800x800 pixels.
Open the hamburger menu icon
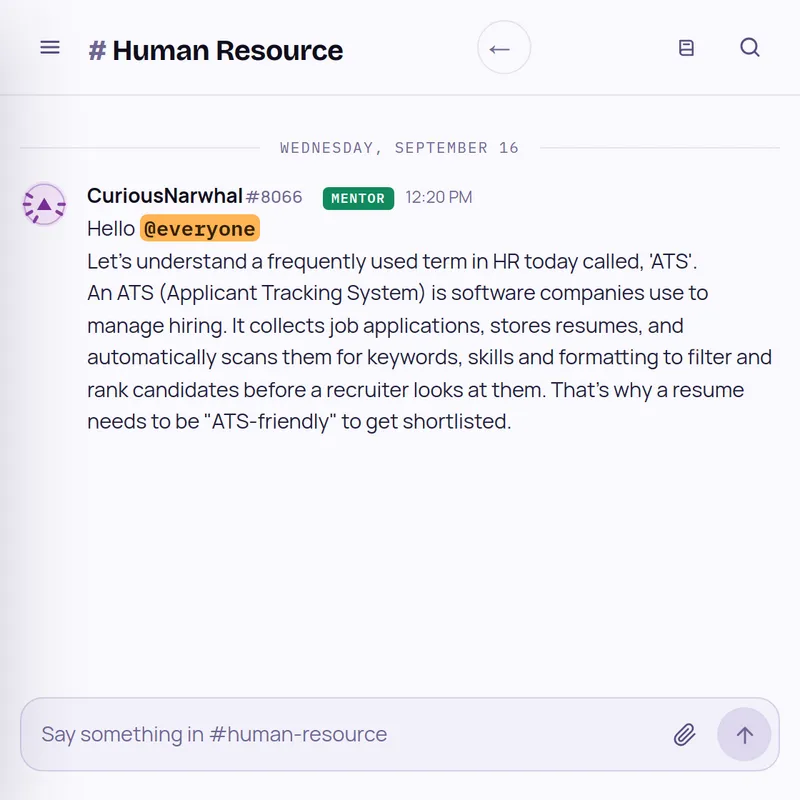[x=50, y=48]
